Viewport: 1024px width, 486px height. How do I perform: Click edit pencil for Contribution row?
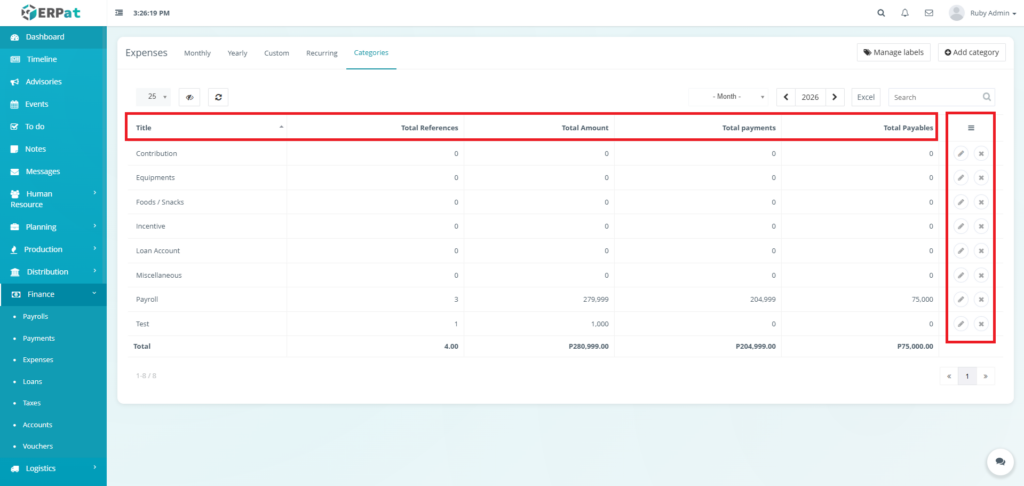point(960,154)
